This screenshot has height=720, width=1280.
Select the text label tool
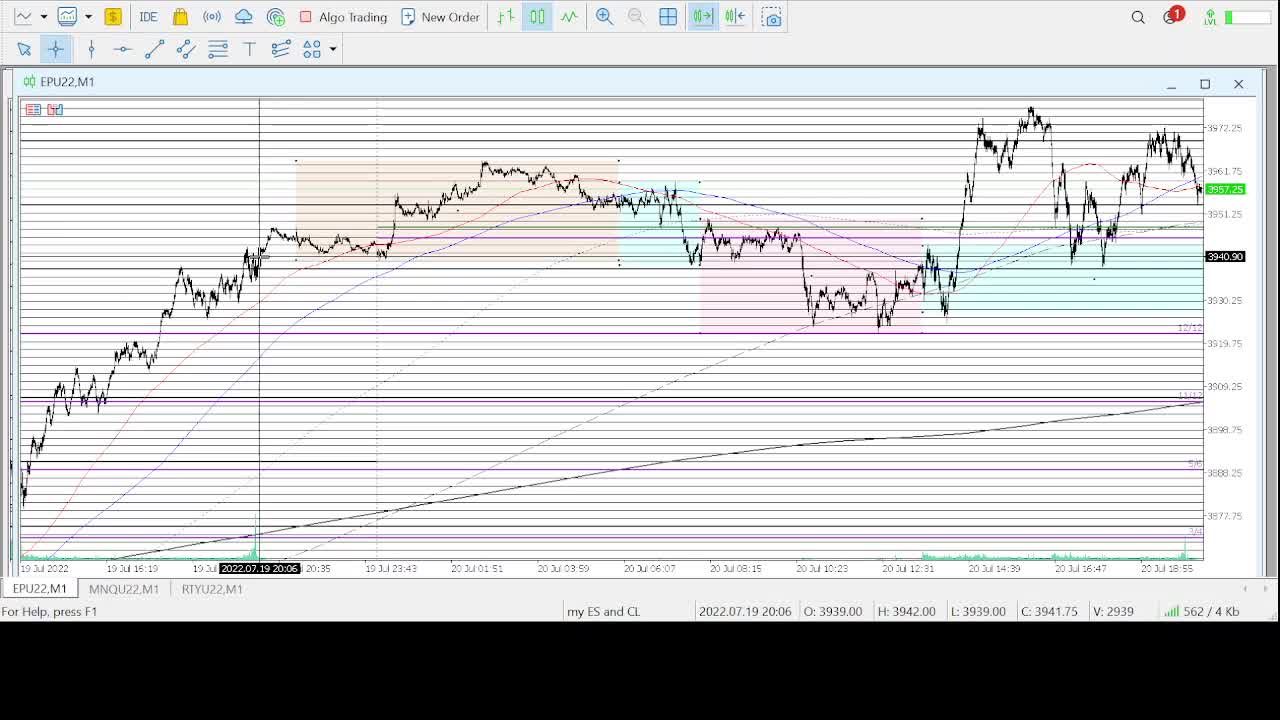[x=250, y=49]
